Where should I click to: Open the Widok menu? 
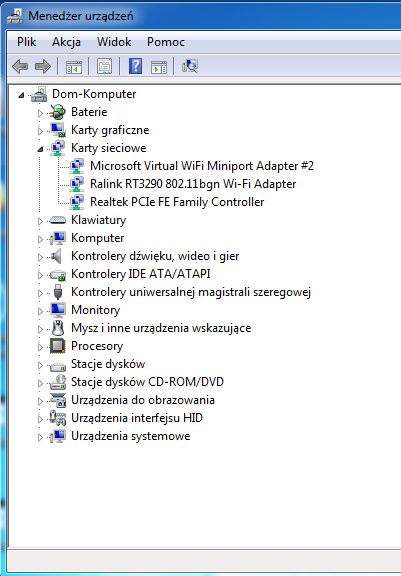click(x=114, y=42)
